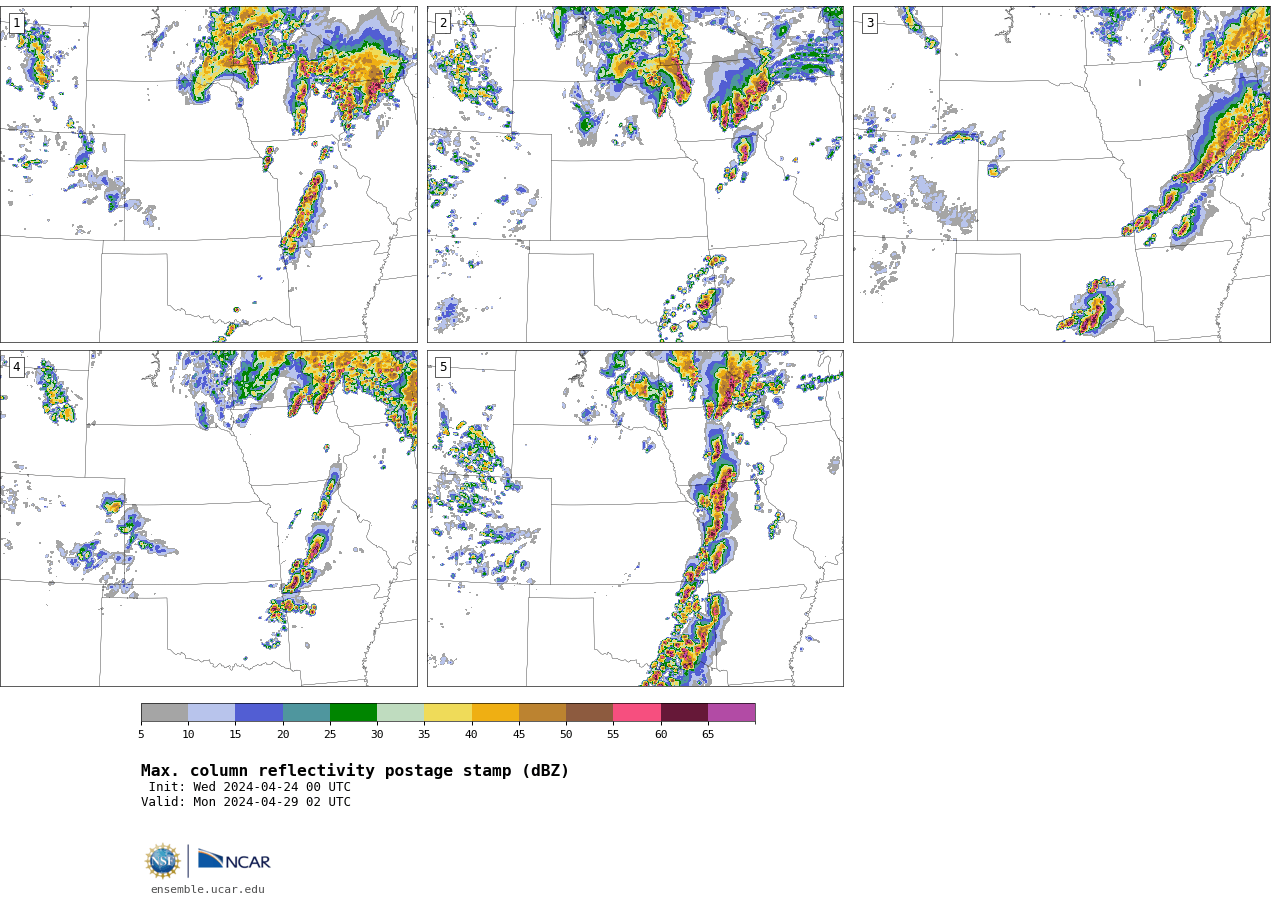Open ensemble member 5 reflectivity map

[635, 518]
